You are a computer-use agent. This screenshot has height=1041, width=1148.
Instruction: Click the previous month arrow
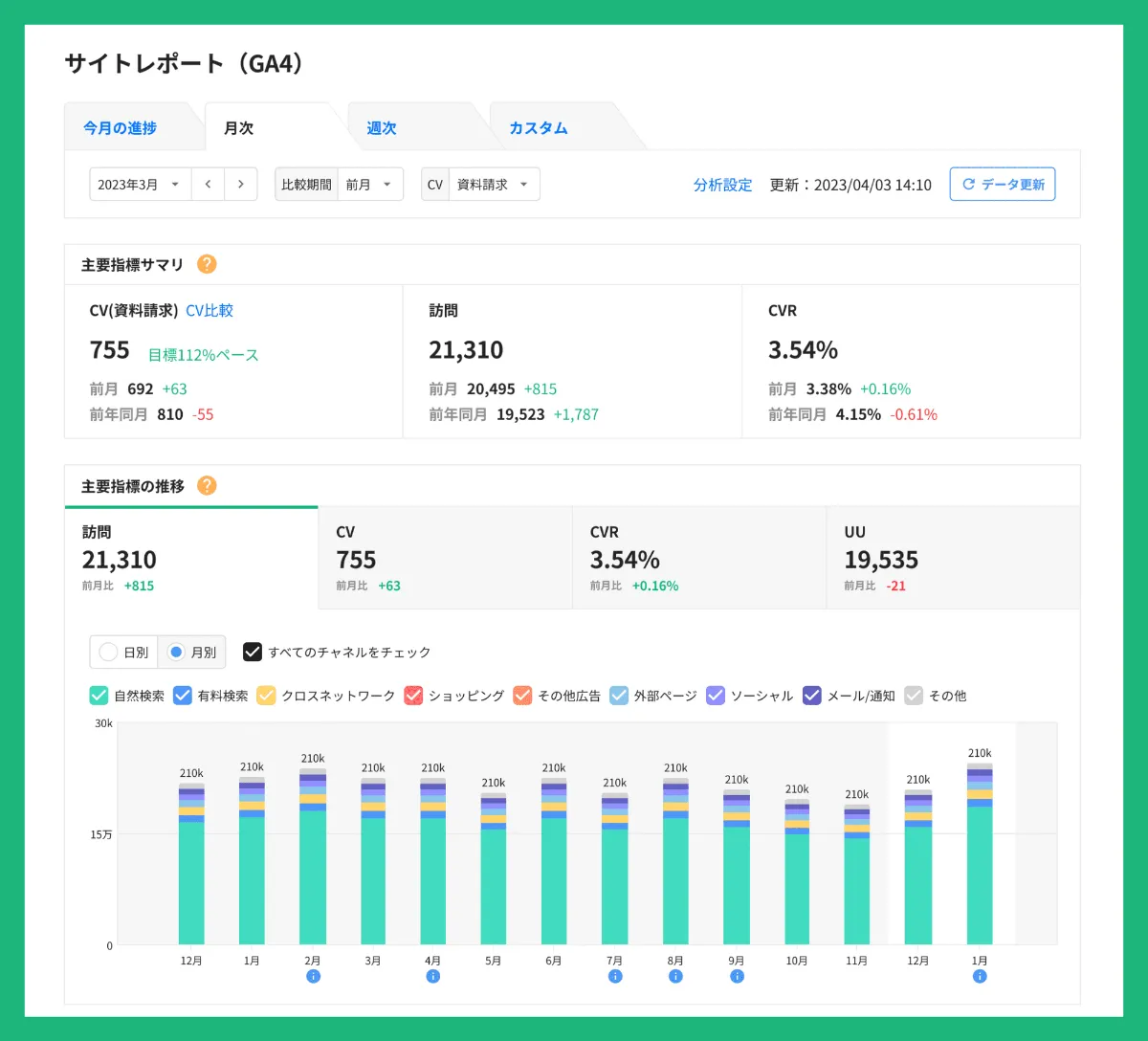tap(208, 184)
